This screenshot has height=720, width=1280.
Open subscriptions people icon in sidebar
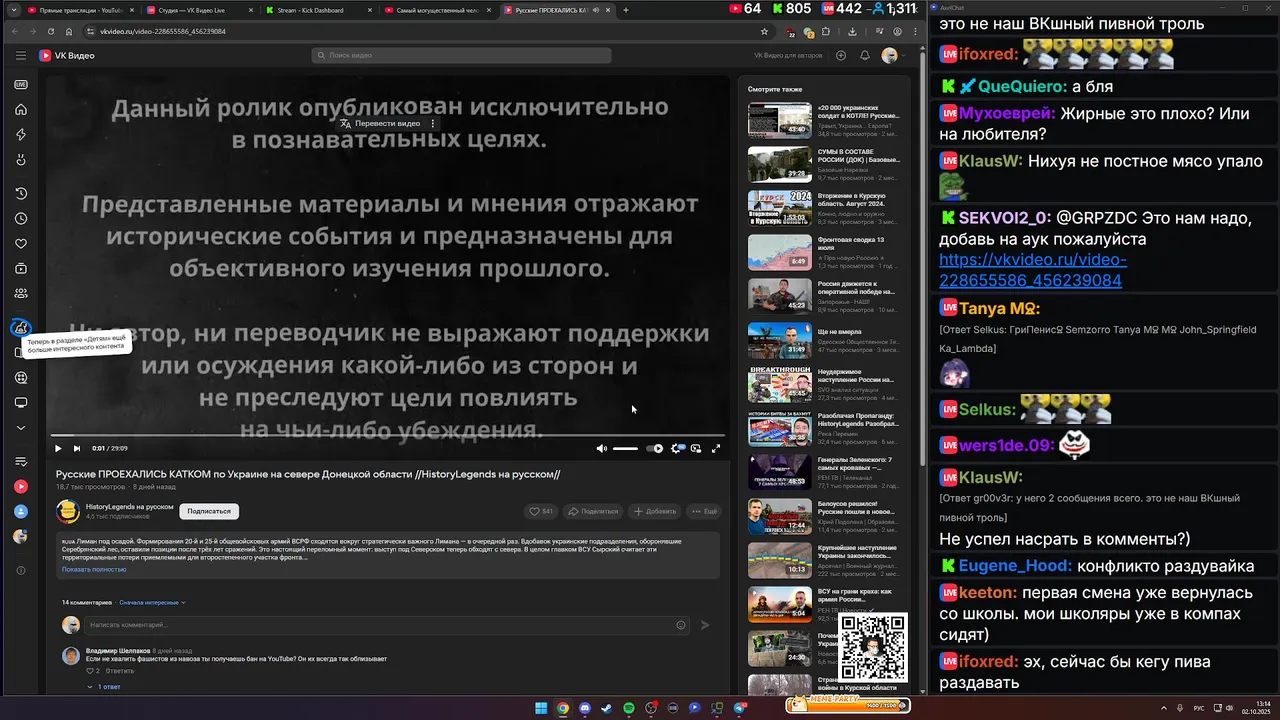(21, 293)
